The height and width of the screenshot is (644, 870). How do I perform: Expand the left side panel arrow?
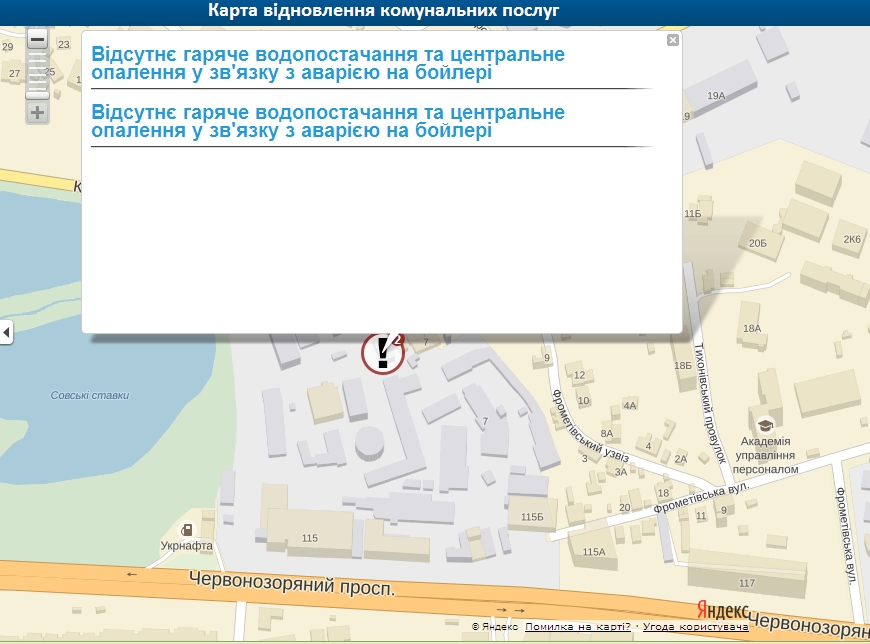point(6,332)
